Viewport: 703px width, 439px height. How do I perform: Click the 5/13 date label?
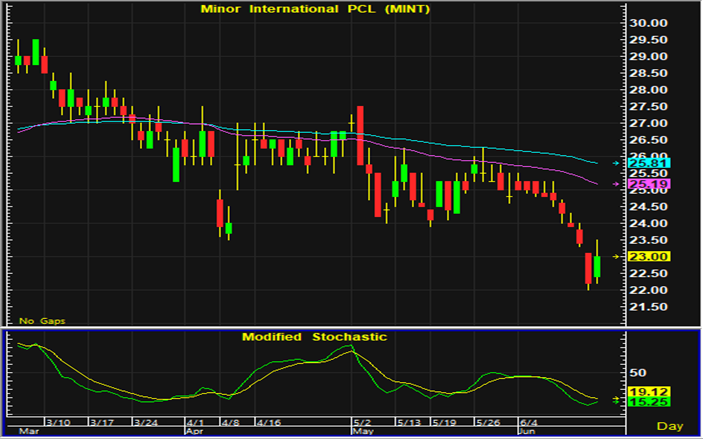408,422
